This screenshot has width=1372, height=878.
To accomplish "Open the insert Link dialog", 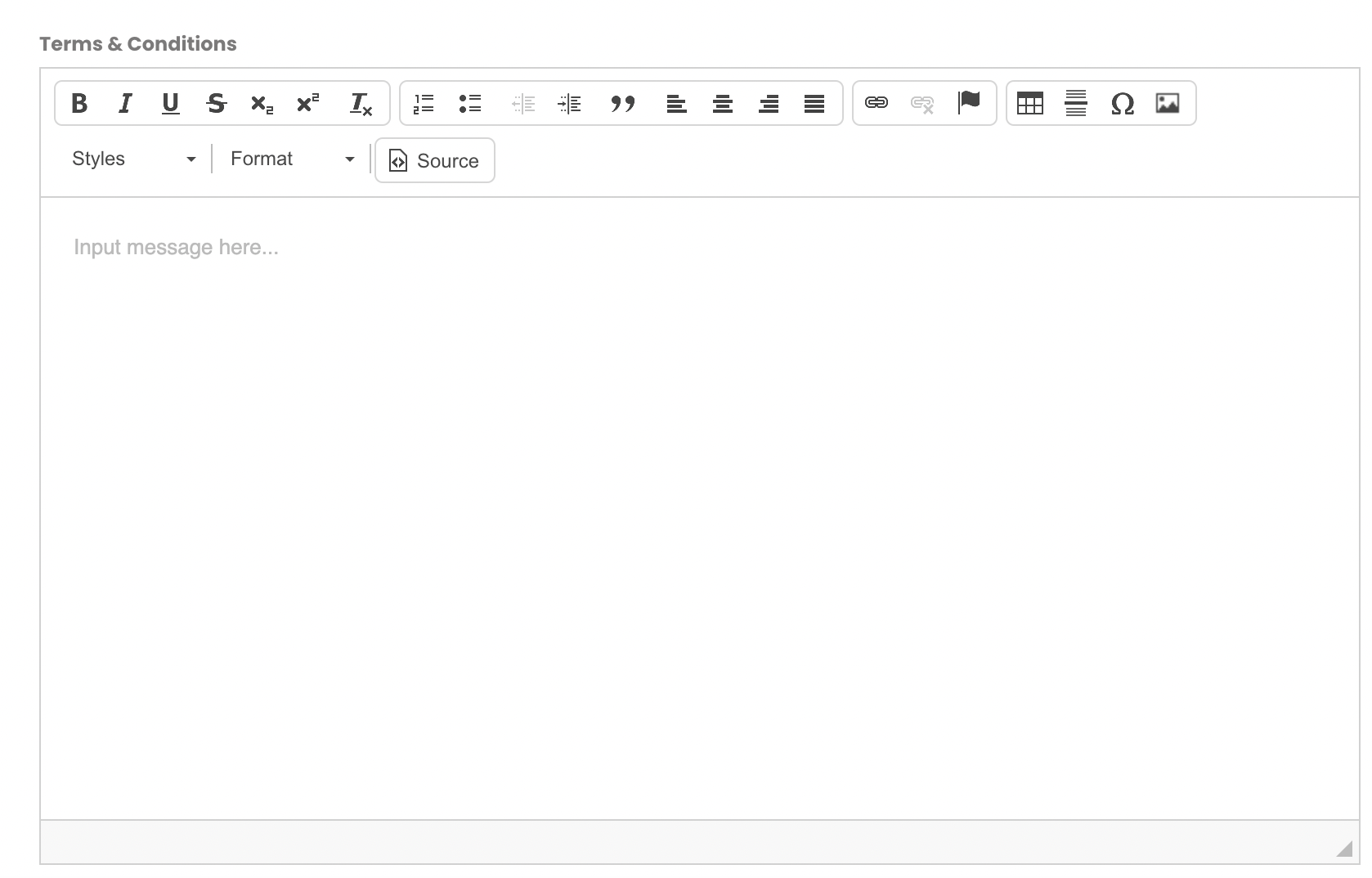I will coord(877,103).
